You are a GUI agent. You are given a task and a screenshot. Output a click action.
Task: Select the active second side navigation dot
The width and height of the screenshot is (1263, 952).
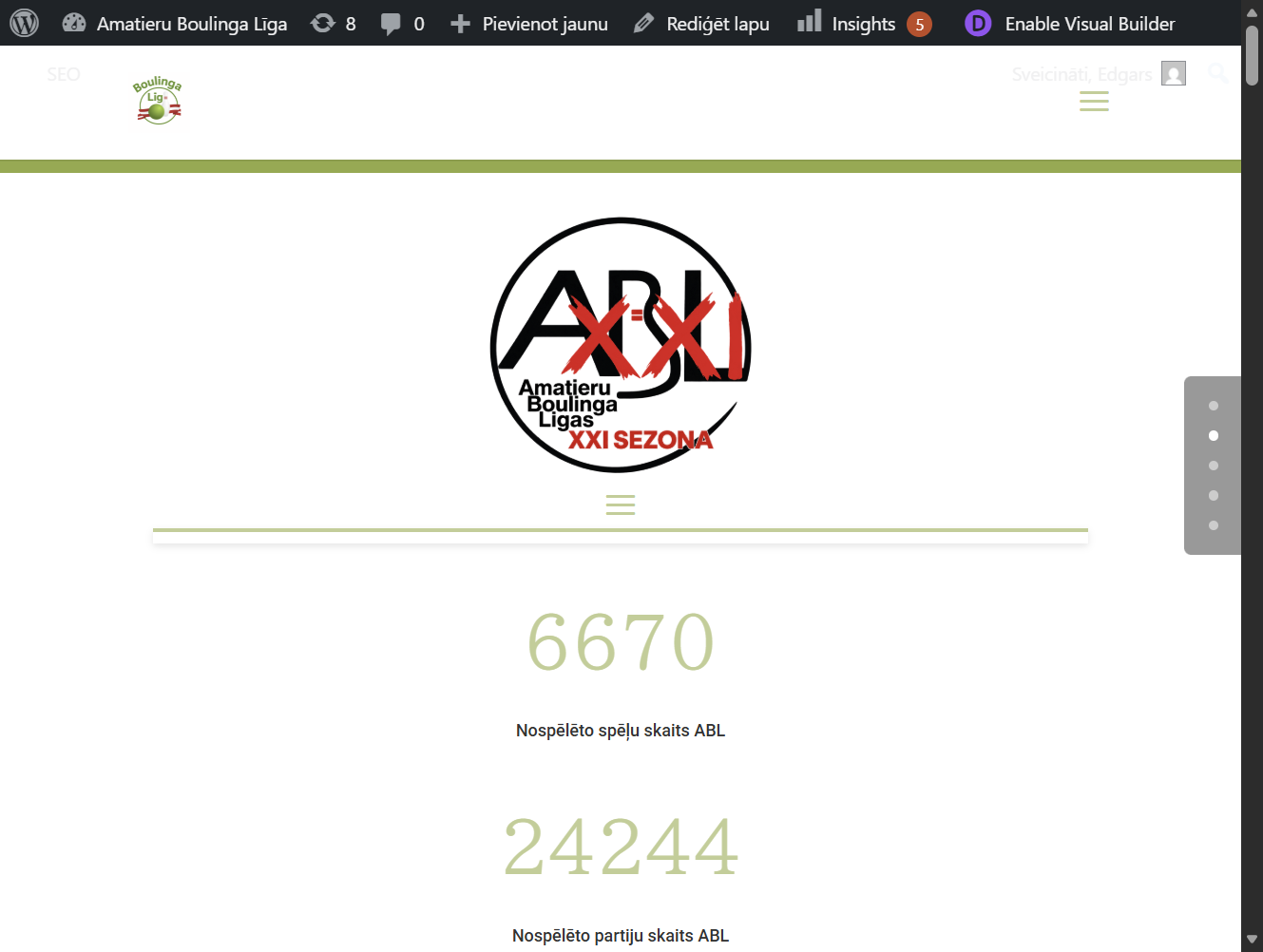(1214, 436)
